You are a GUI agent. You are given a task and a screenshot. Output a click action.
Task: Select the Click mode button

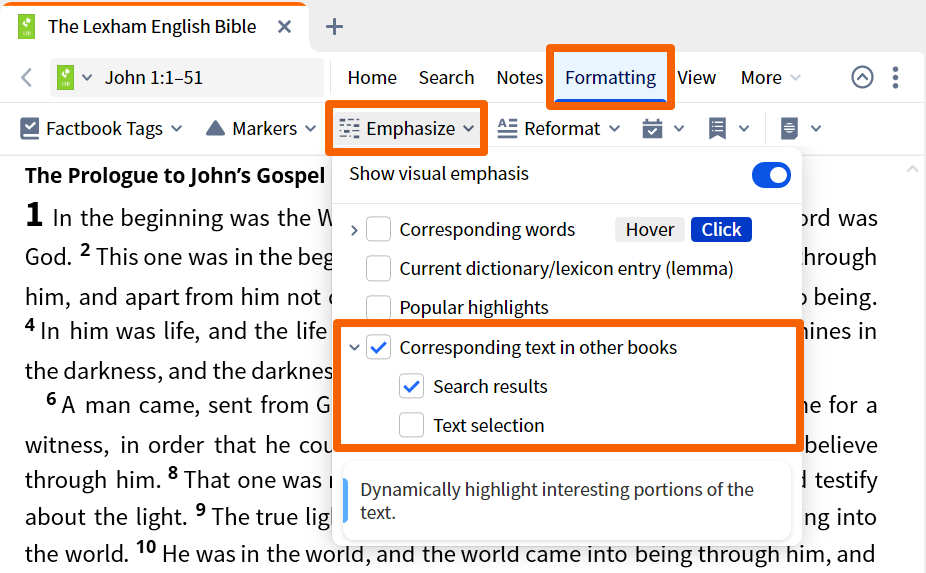[721, 229]
